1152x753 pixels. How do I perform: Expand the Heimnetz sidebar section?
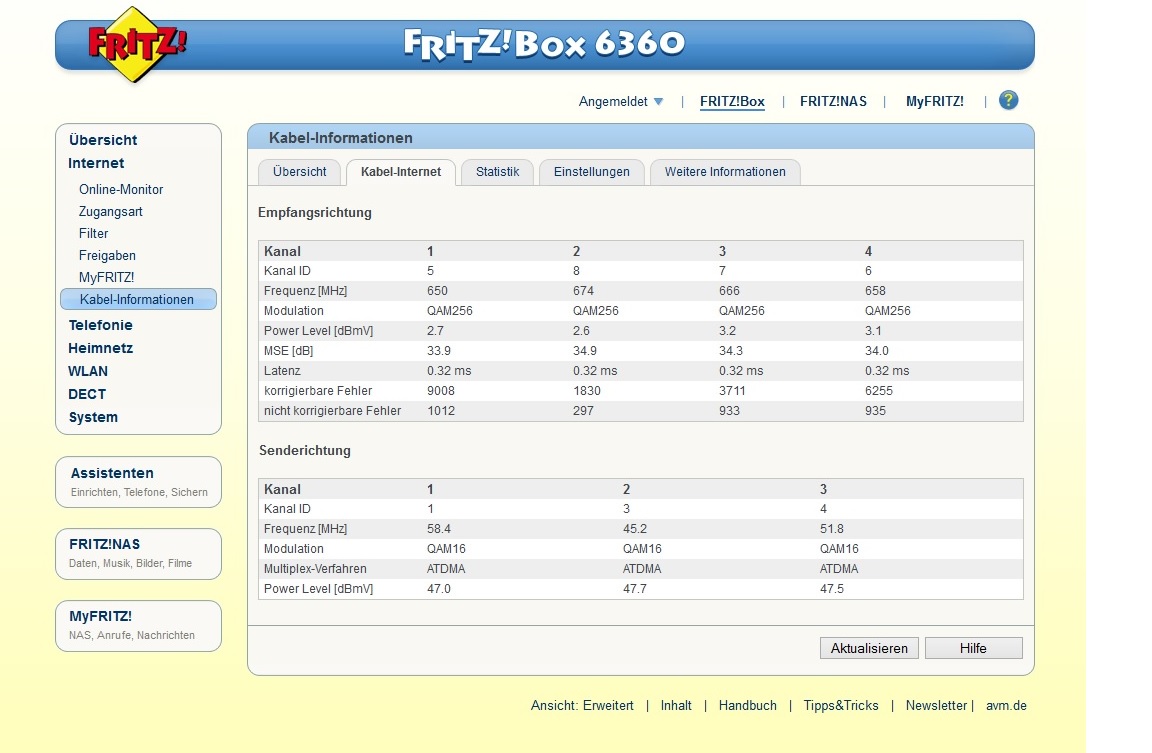coord(100,348)
